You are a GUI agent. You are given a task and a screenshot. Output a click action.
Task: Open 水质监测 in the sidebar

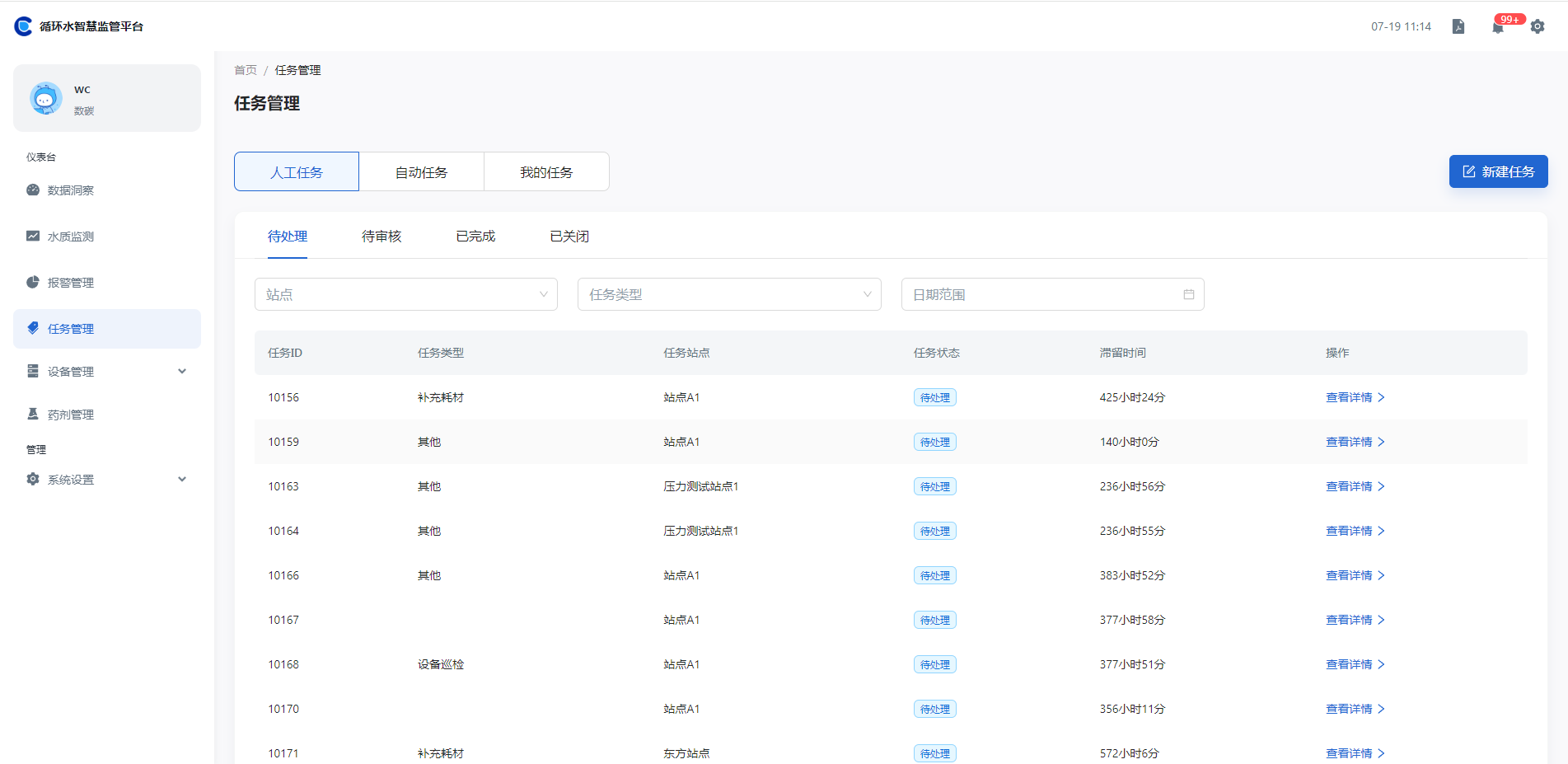click(x=107, y=237)
